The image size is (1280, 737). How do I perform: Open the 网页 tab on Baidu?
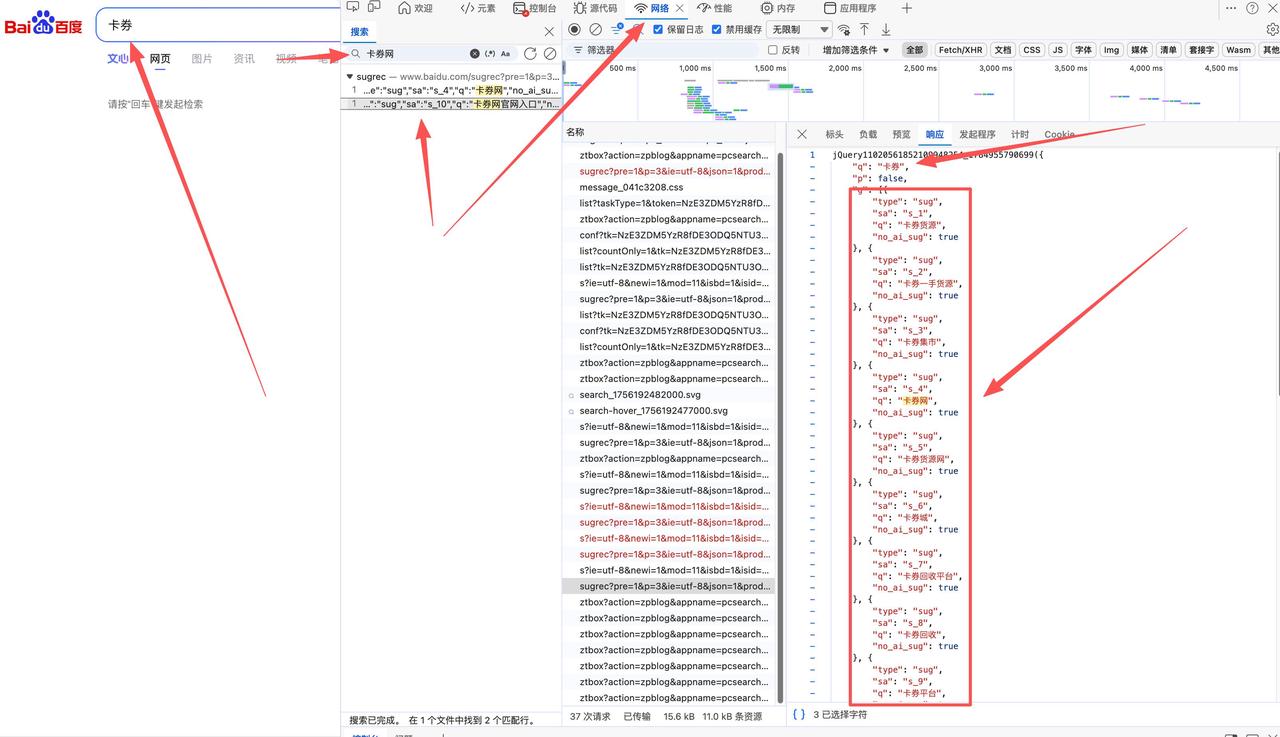coord(160,59)
